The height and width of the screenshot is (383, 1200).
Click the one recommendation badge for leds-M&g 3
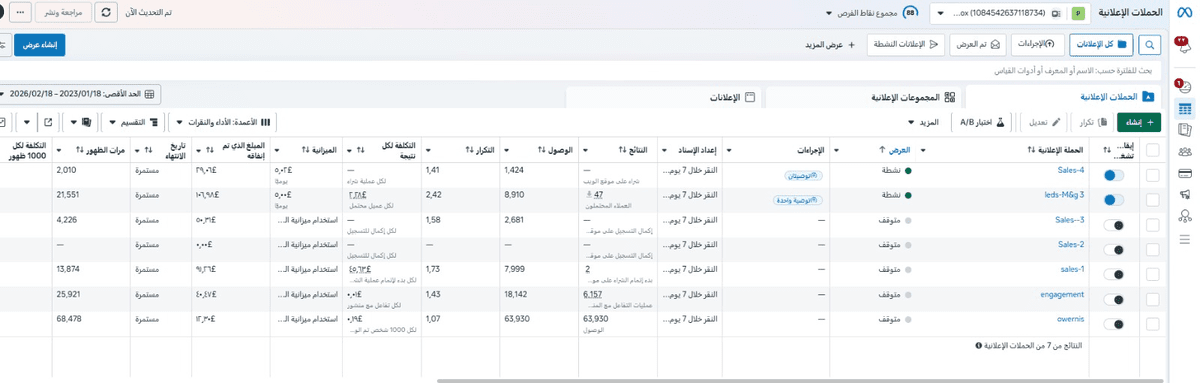click(798, 200)
